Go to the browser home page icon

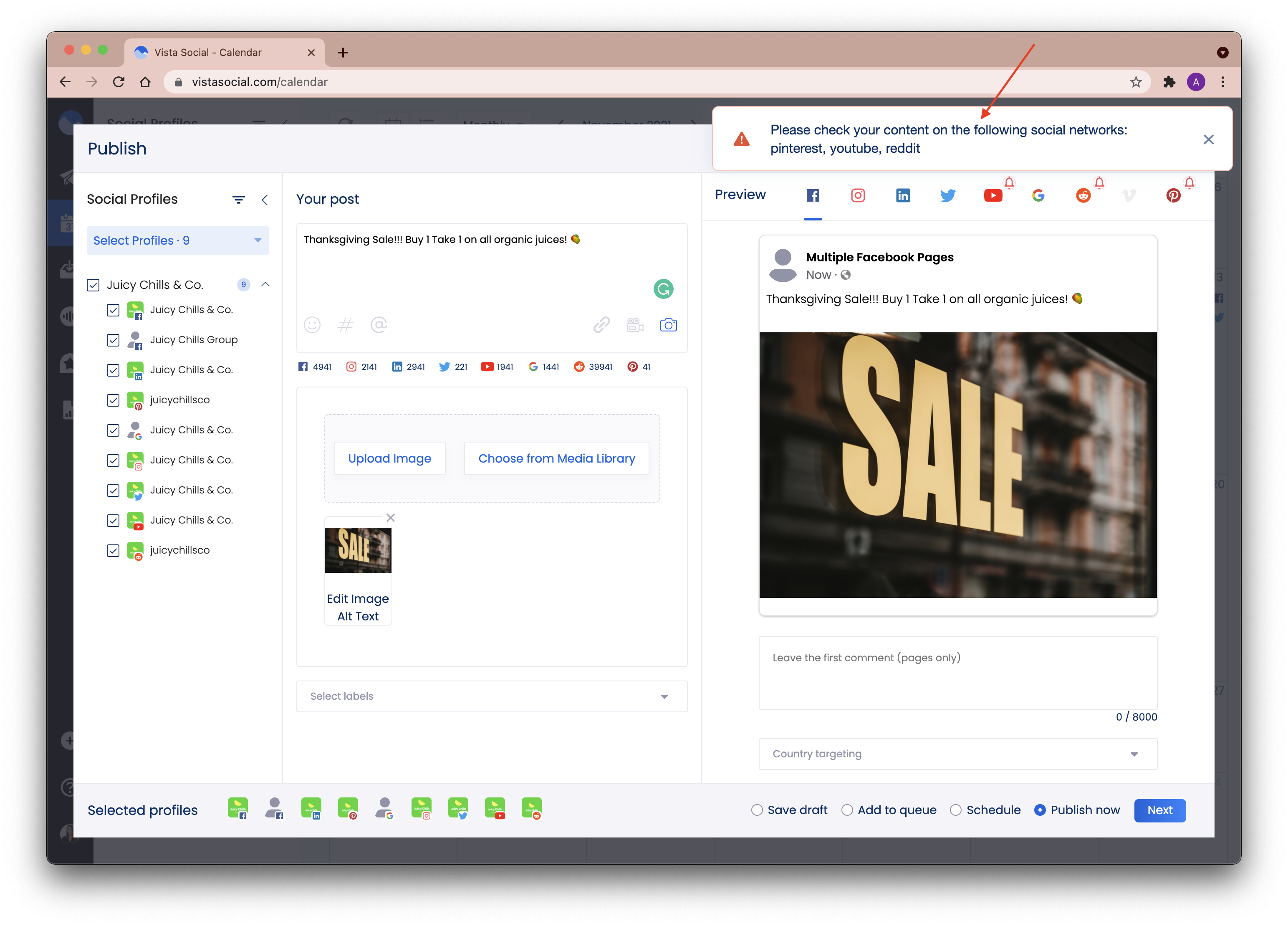[145, 82]
